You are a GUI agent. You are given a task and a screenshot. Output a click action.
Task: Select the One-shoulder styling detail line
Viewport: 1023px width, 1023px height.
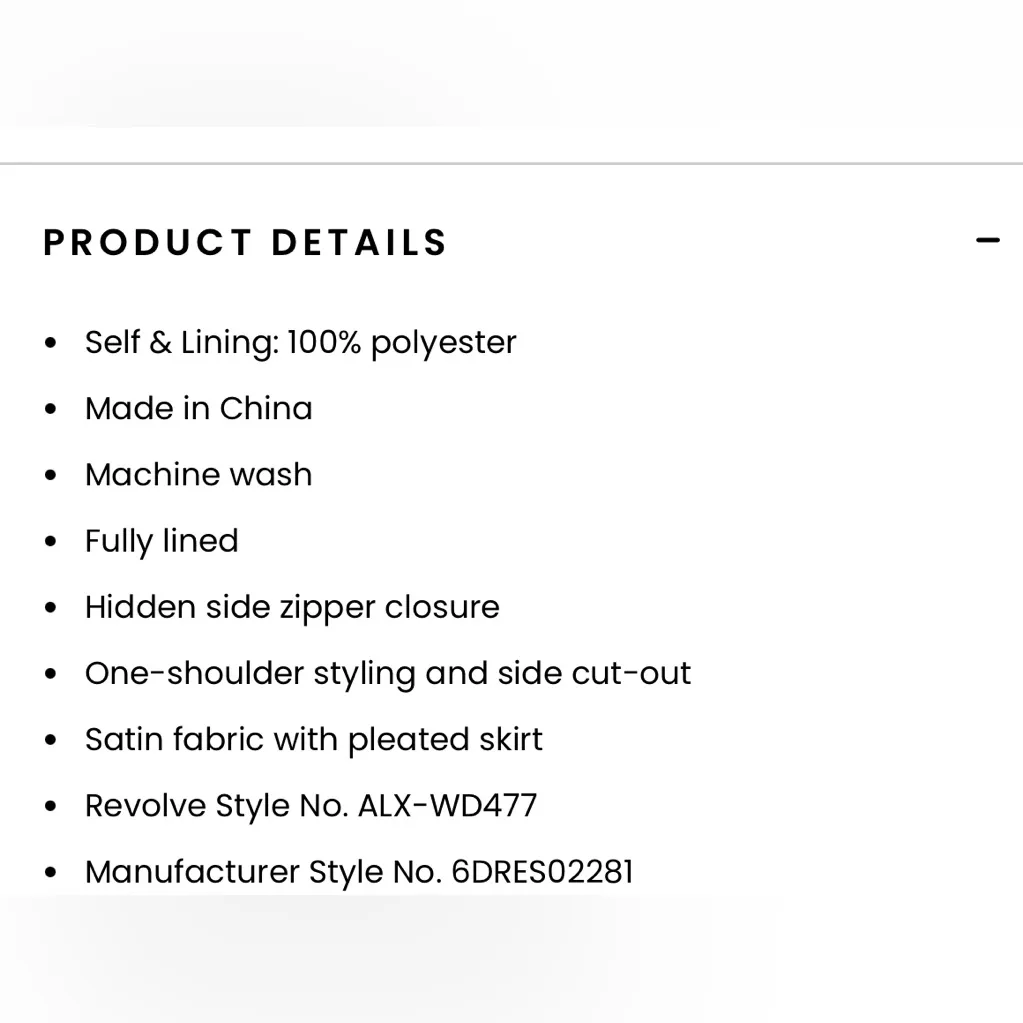387,673
